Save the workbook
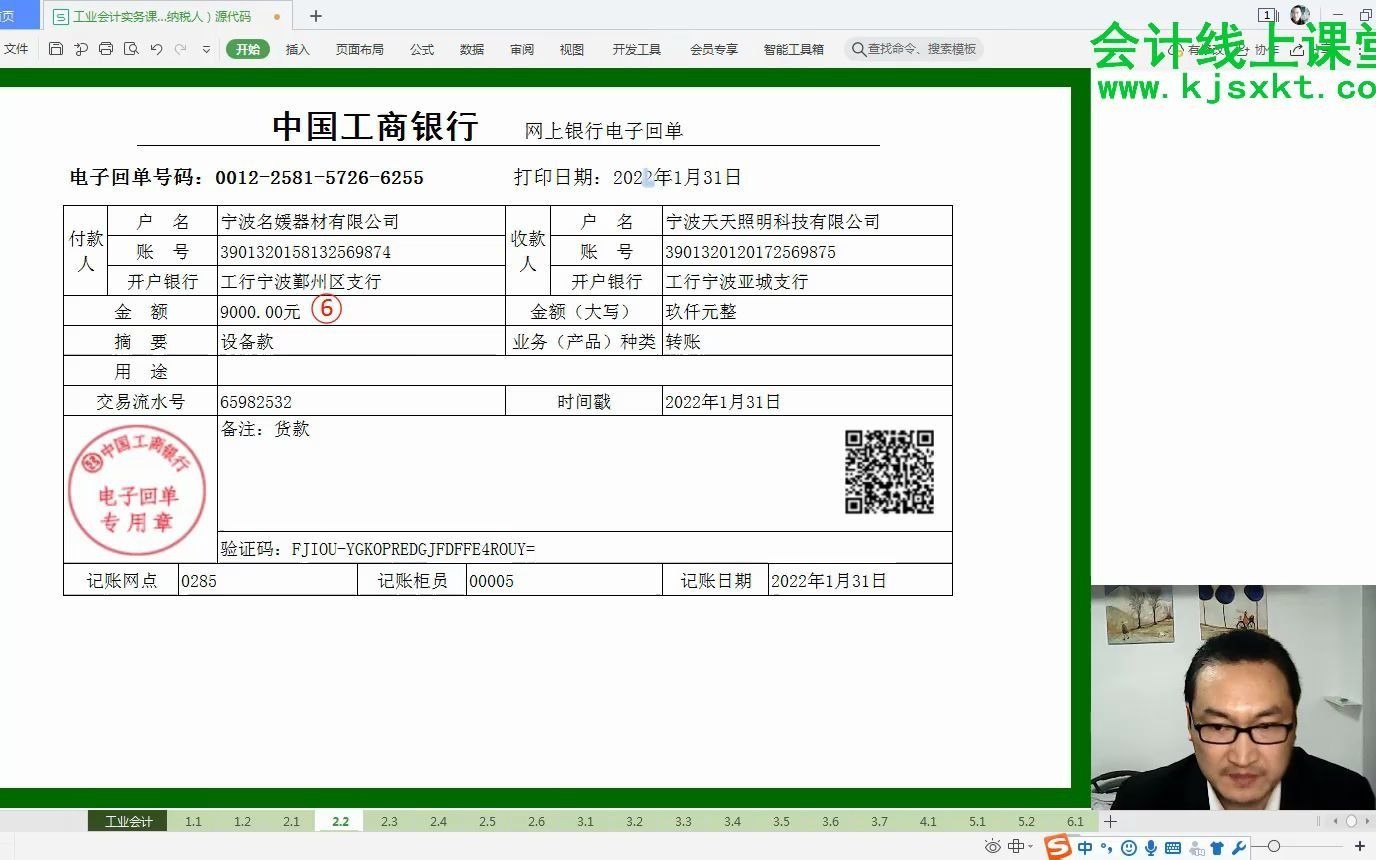1376x860 pixels. 57,49
